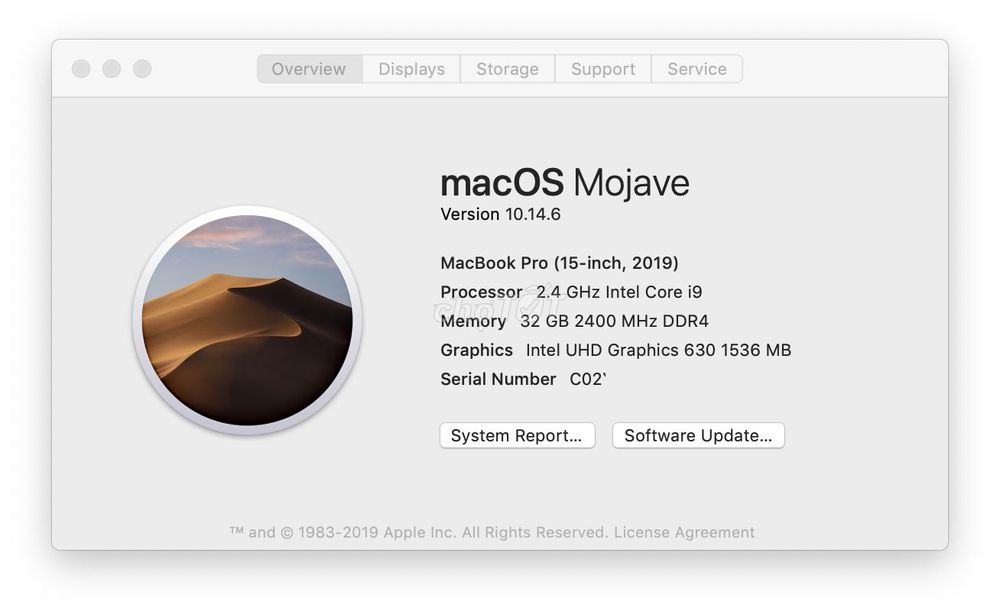This screenshot has width=1000, height=614.
Task: Click the Memory label
Action: click(x=473, y=321)
